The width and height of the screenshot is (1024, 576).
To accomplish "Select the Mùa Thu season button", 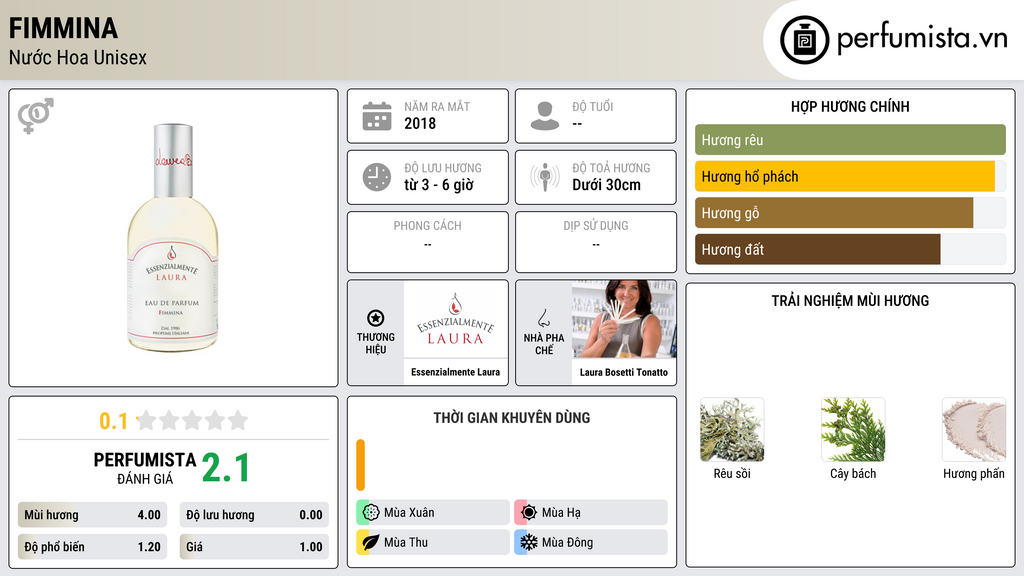I will tap(433, 542).
